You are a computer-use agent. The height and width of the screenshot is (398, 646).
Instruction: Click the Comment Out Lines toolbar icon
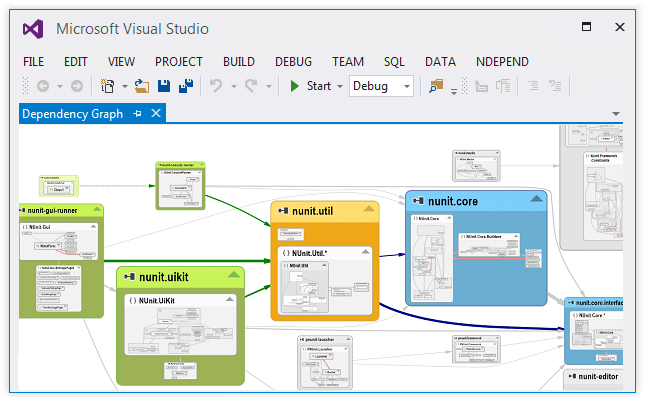[x=533, y=86]
